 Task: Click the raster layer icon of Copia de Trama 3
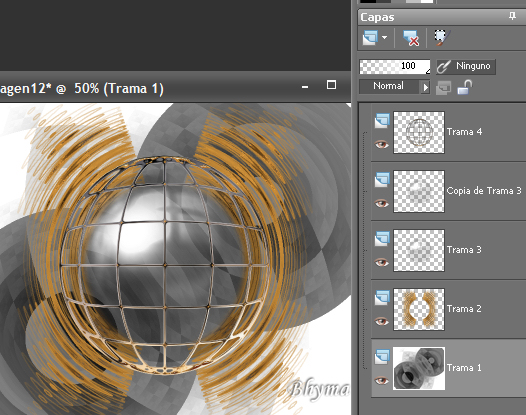[x=382, y=179]
